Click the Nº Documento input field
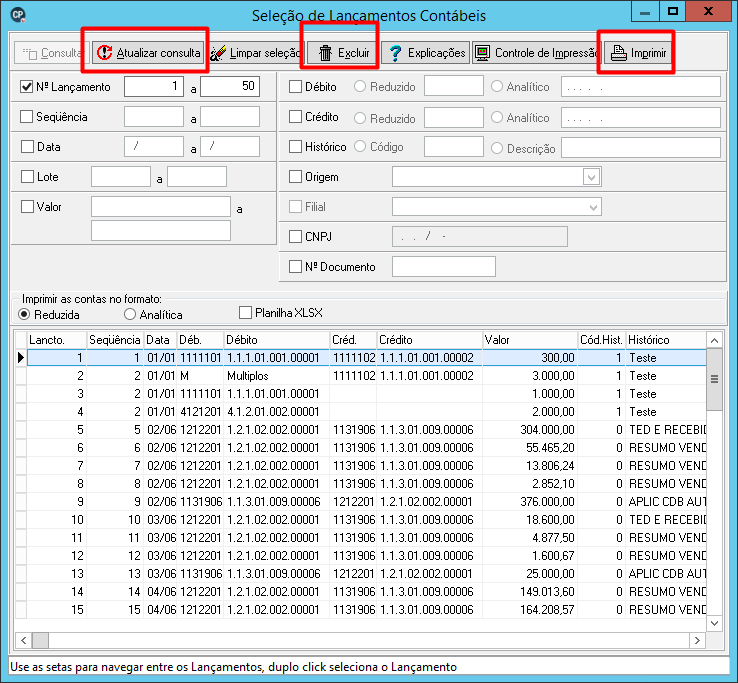Screen dimensions: 738x683 [x=443, y=267]
